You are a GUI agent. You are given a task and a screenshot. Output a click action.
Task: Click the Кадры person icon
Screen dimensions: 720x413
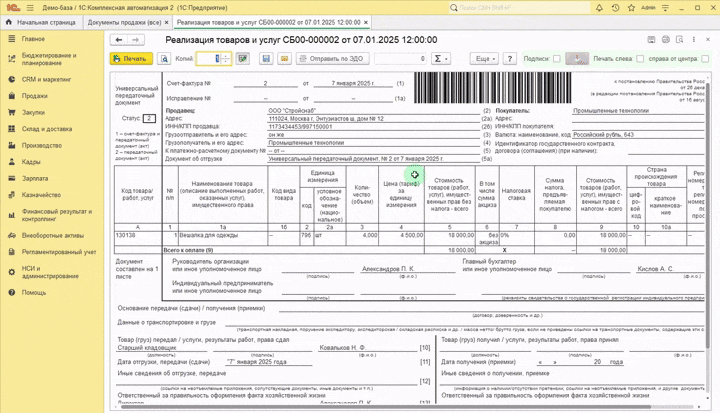point(11,162)
